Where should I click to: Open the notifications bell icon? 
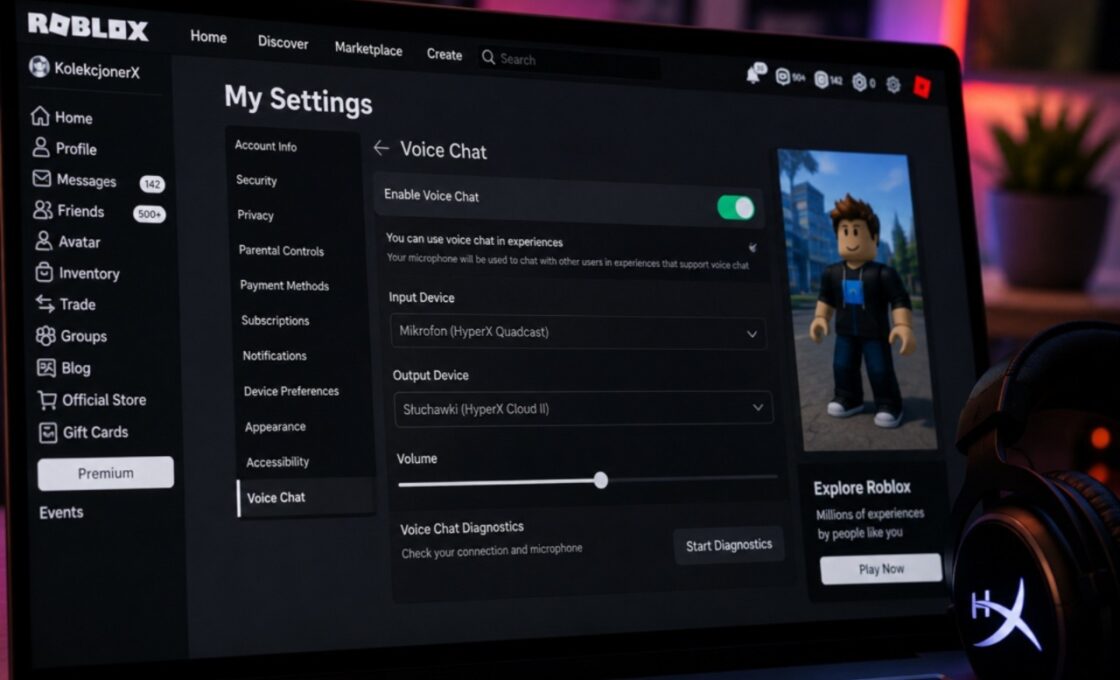[x=754, y=74]
